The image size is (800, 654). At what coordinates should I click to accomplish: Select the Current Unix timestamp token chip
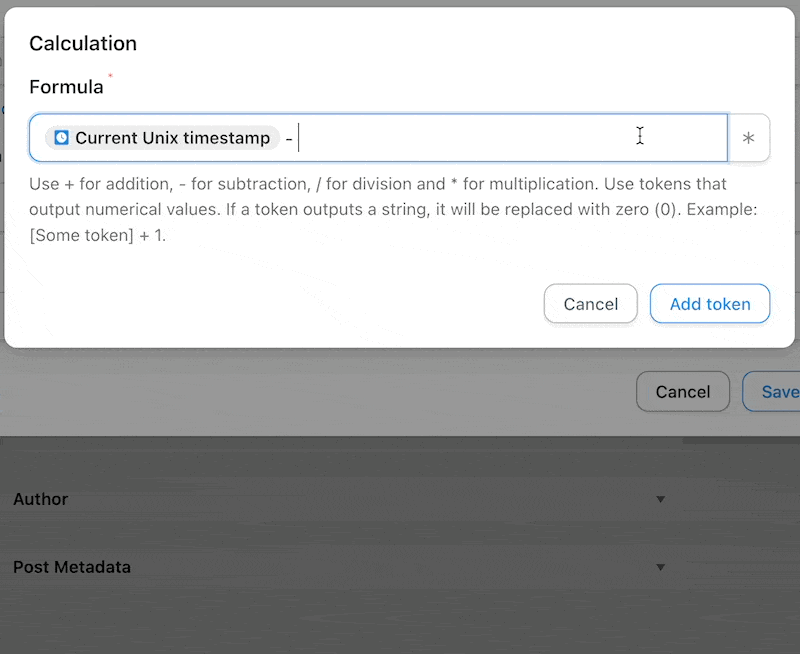click(162, 138)
